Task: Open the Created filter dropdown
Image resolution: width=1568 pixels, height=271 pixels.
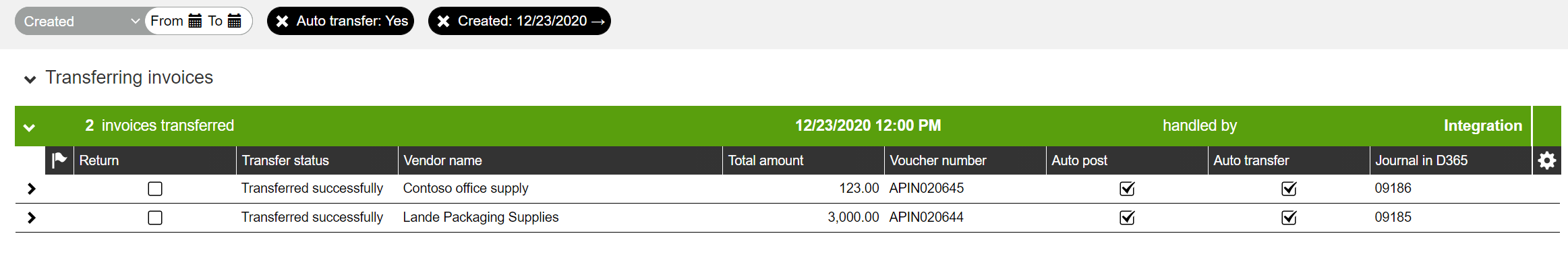Action: [x=80, y=21]
